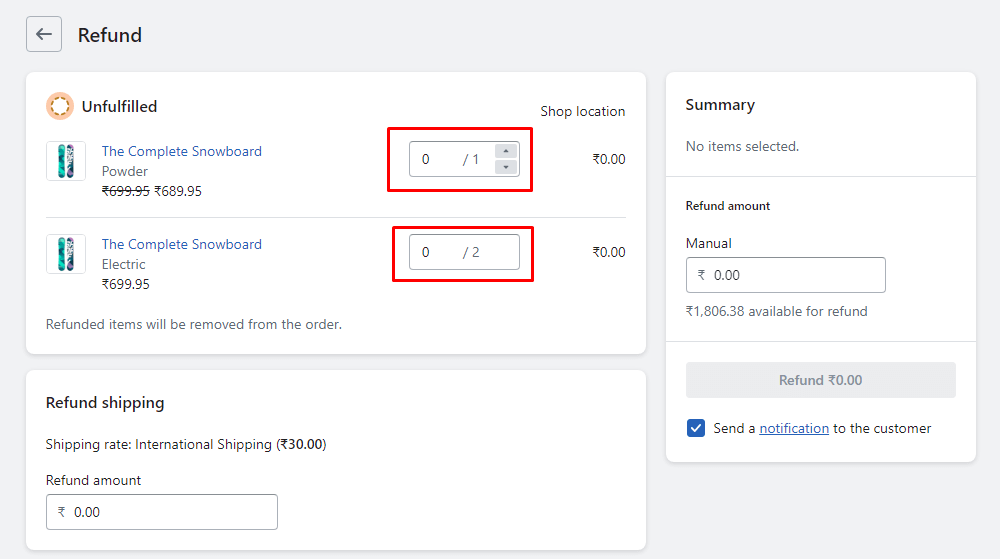Click the Summary panel heading
The width and height of the screenshot is (1000, 559).
720,105
